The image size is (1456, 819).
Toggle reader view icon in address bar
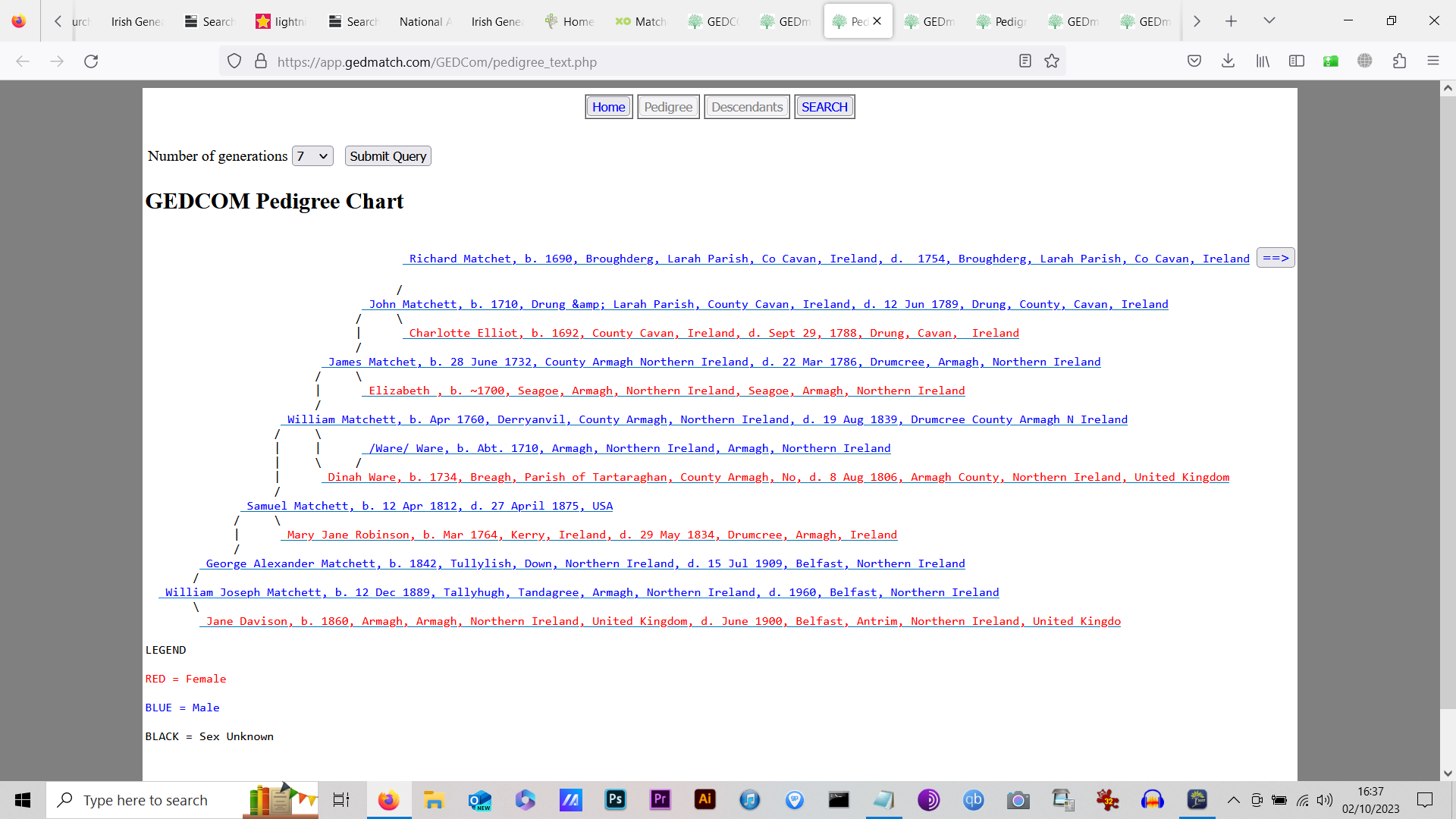(1025, 61)
